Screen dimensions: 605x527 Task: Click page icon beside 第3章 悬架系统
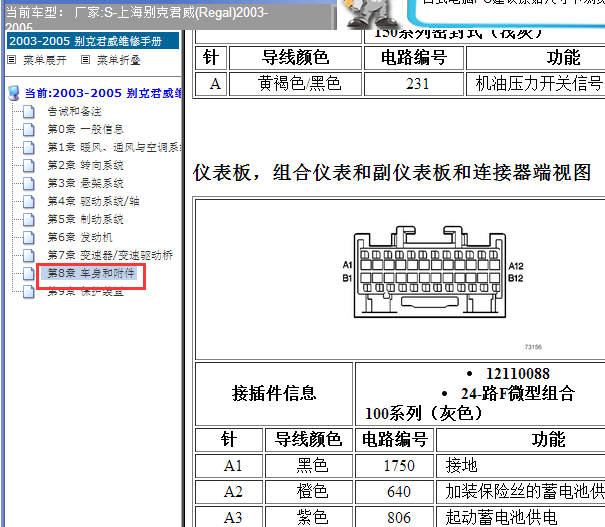(28, 184)
